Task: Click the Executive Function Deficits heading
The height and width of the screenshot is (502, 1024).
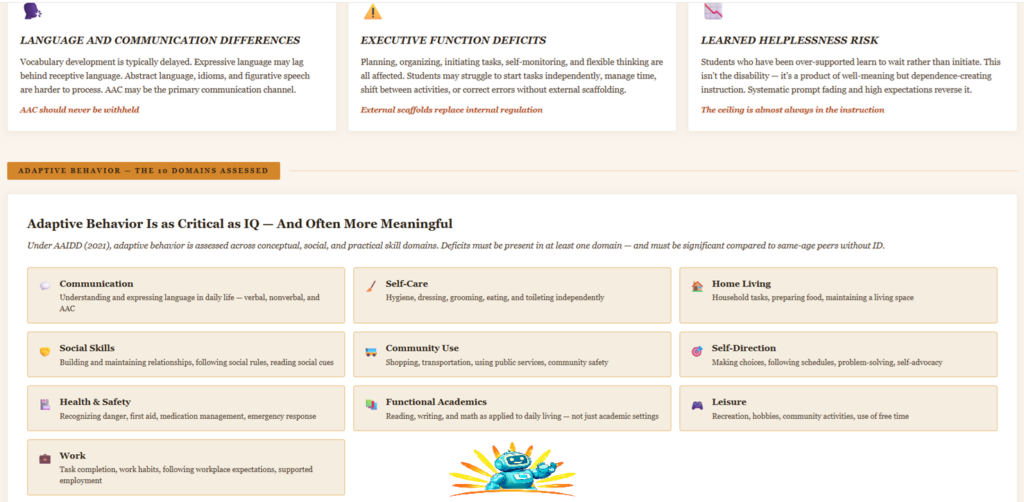Action: coord(453,40)
